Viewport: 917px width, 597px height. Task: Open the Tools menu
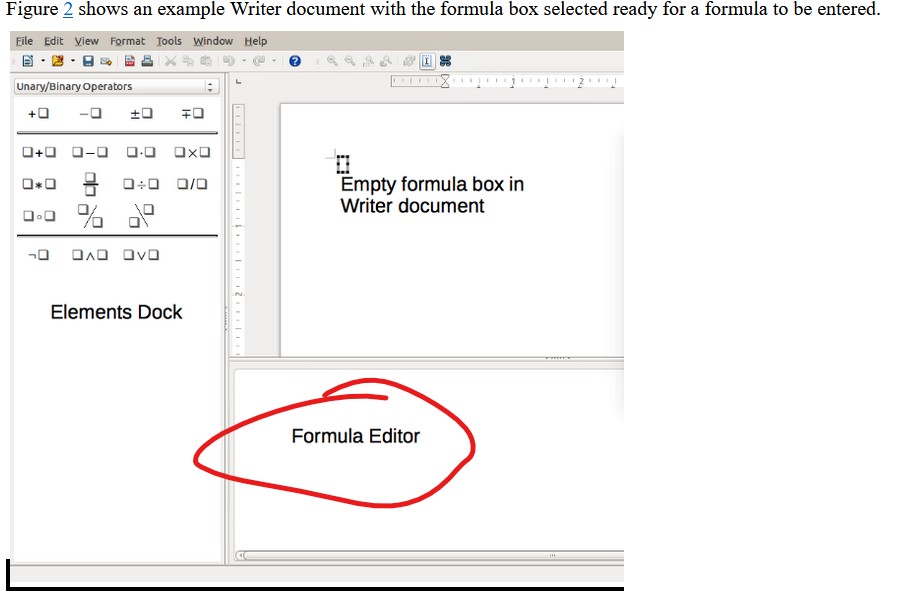tap(169, 41)
